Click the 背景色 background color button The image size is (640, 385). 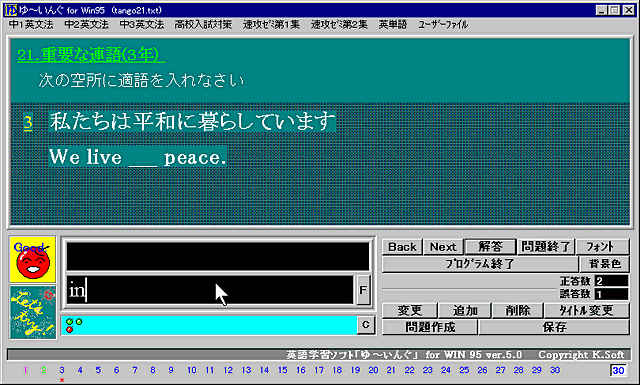pyautogui.click(x=604, y=264)
